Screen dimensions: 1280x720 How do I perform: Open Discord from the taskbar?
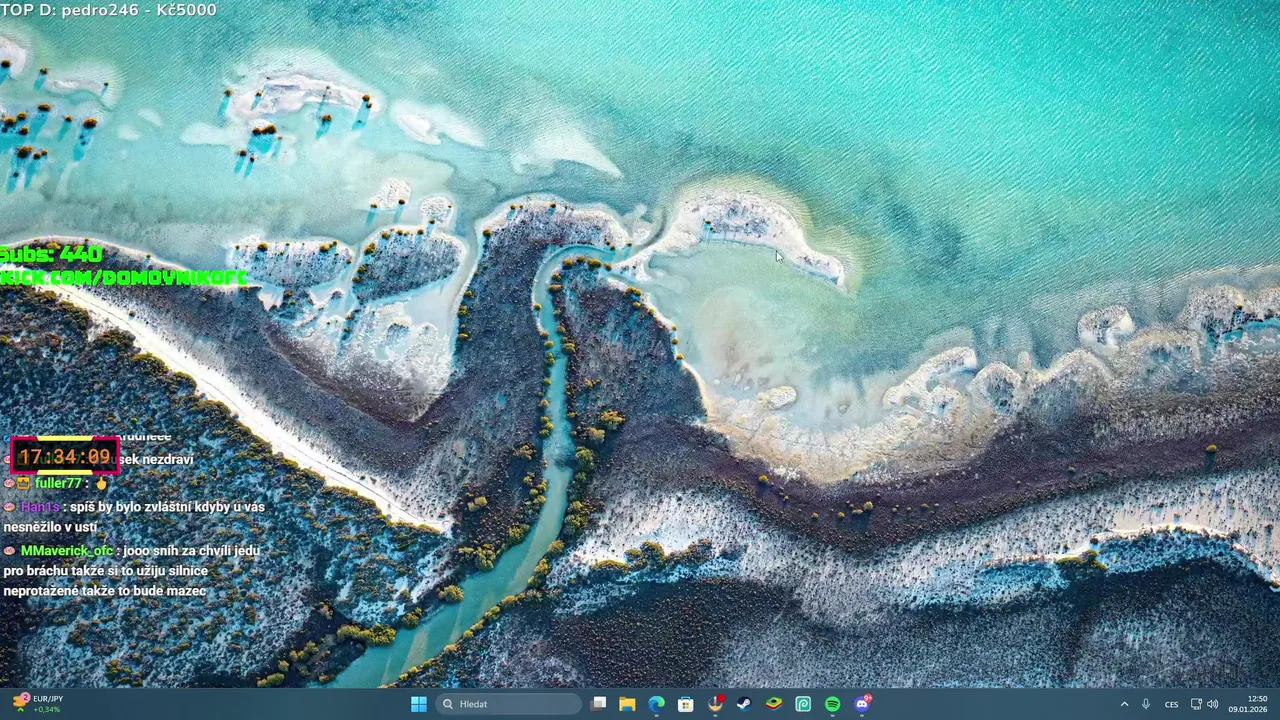click(x=862, y=704)
